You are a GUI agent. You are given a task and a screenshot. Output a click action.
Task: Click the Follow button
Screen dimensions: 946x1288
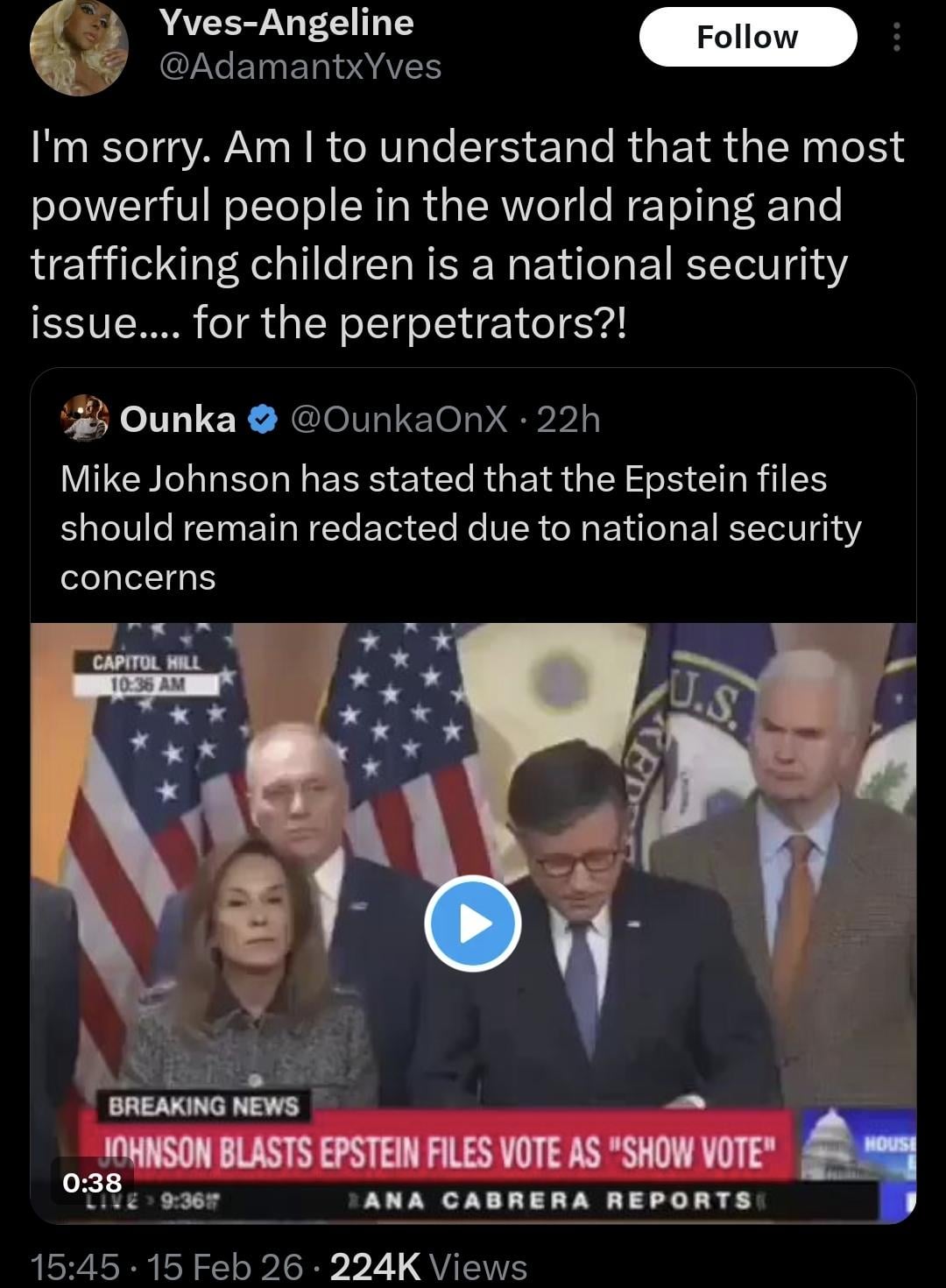click(x=747, y=38)
